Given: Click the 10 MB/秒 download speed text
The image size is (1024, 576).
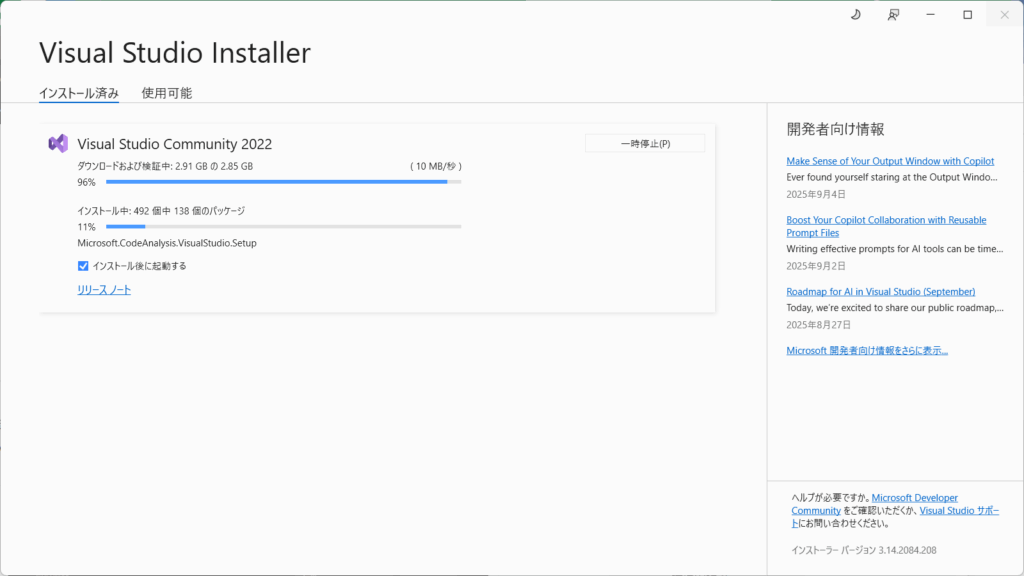Looking at the screenshot, I should pyautogui.click(x=436, y=166).
